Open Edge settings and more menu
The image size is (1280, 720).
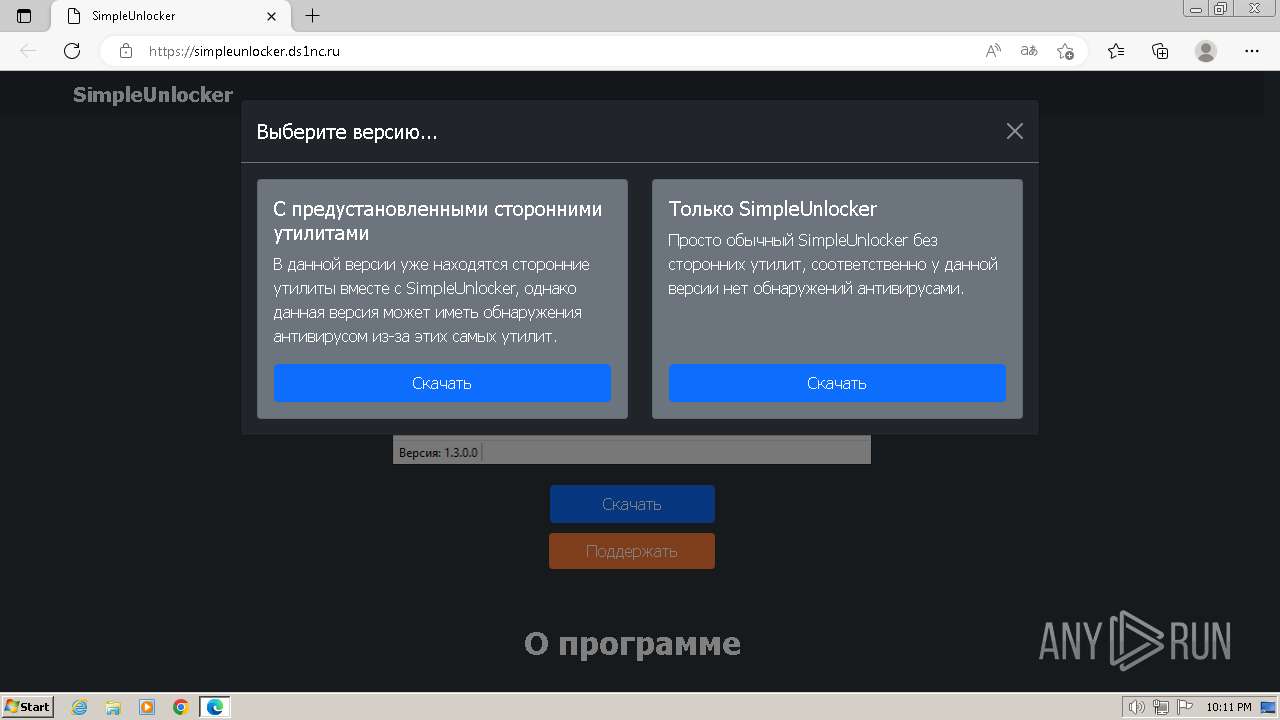coord(1252,51)
